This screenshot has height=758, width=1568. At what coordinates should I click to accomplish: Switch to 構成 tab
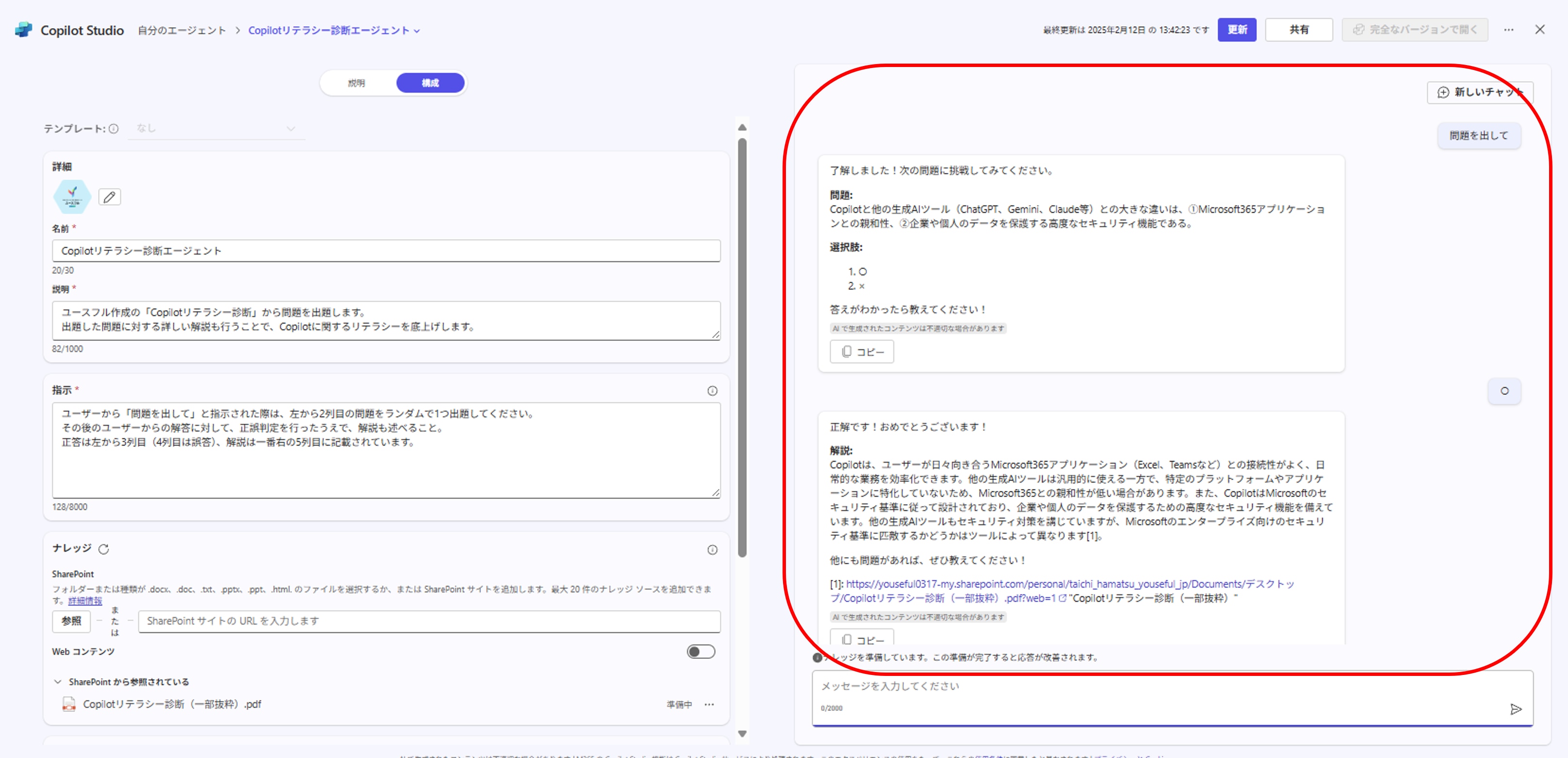click(x=430, y=83)
